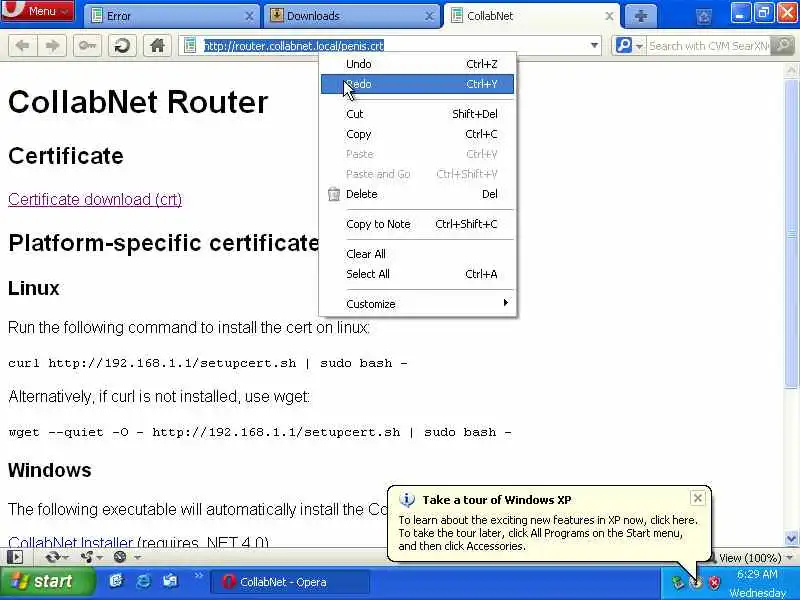Screen dimensions: 800x600
Task: Click the search magnifier go button
Action: [783, 46]
